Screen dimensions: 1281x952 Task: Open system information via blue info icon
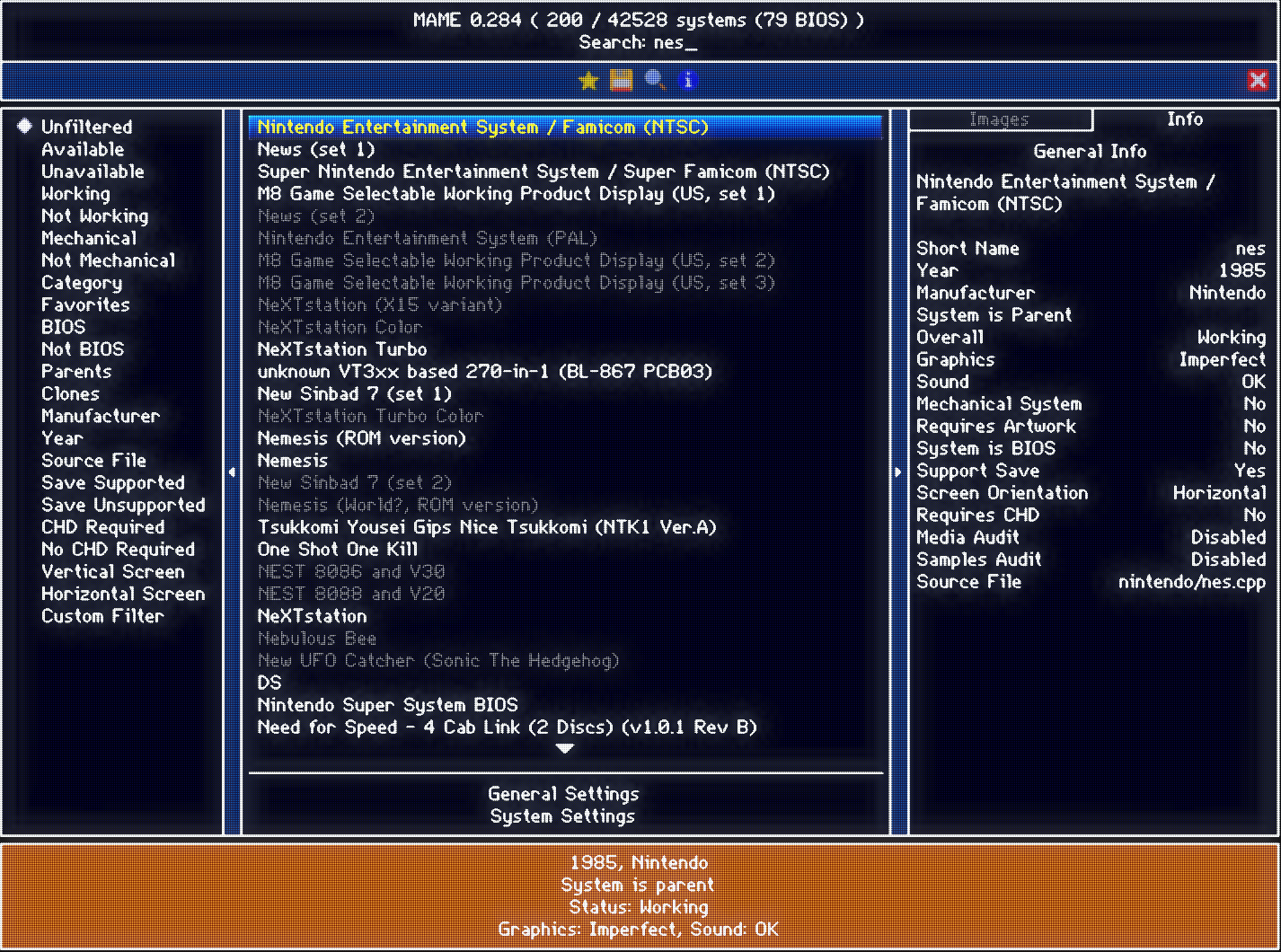686,80
